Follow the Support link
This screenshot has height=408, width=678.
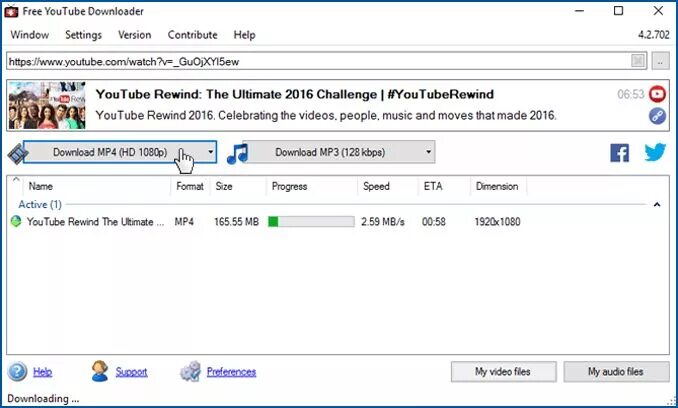click(131, 372)
